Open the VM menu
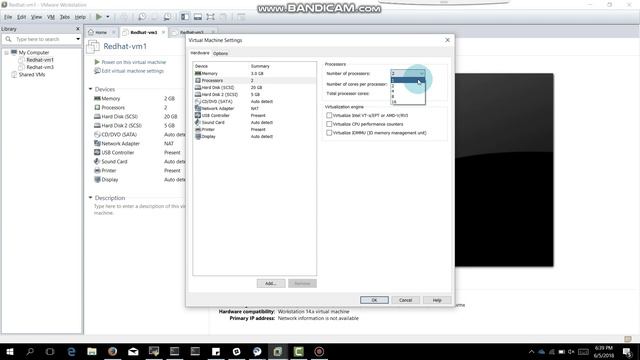 (51, 17)
